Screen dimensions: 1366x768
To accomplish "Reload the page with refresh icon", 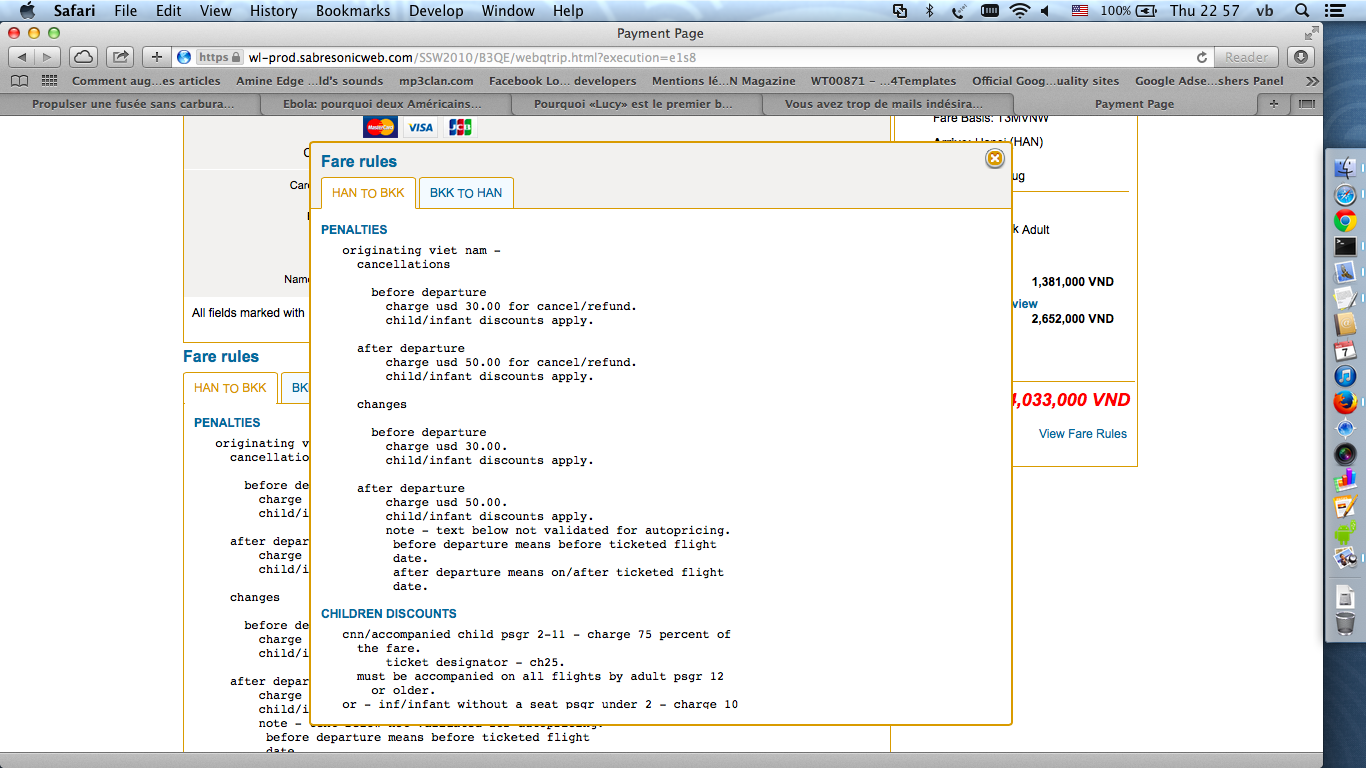I will [1201, 57].
